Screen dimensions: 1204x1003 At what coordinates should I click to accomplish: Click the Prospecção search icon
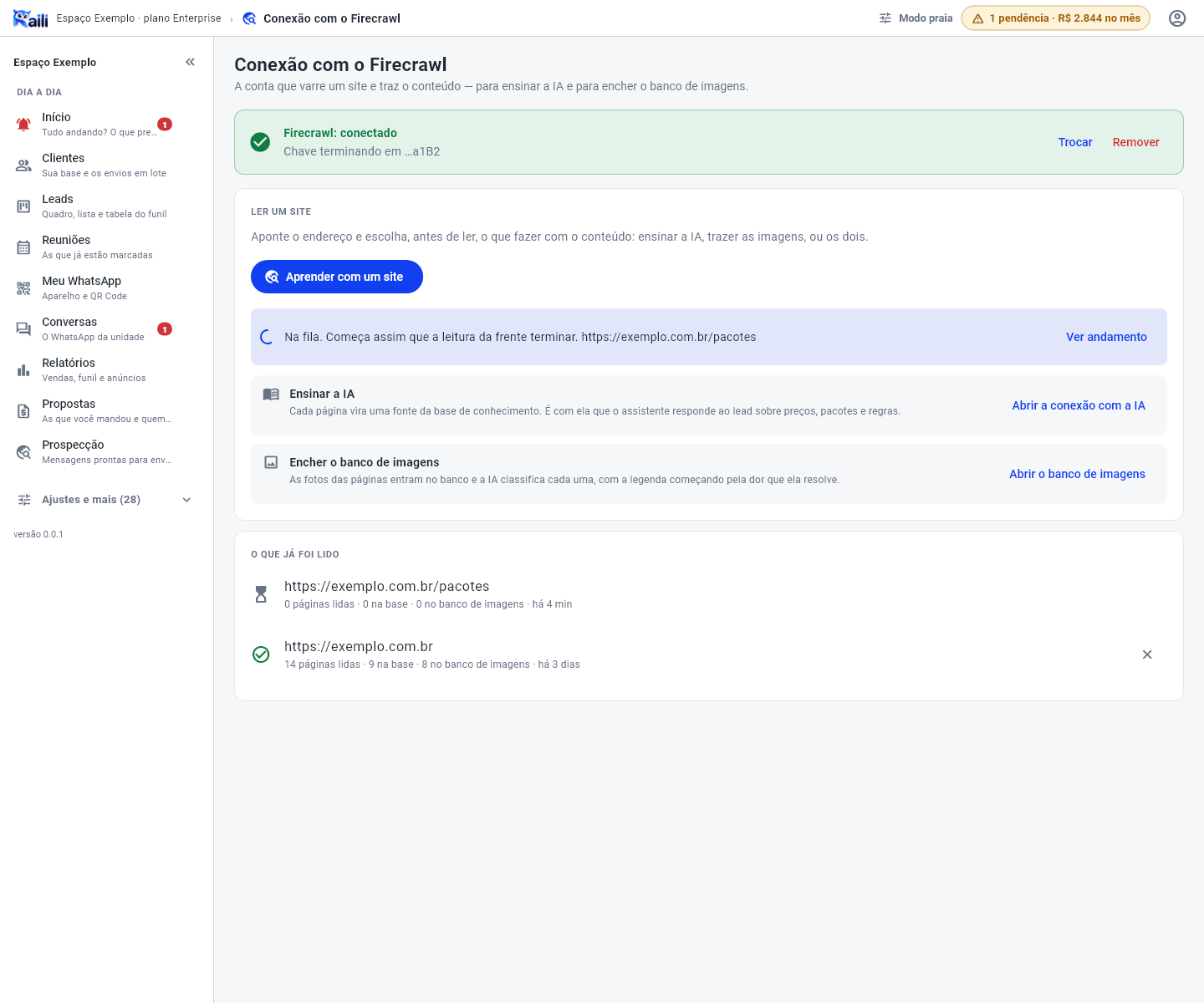pyautogui.click(x=23, y=452)
